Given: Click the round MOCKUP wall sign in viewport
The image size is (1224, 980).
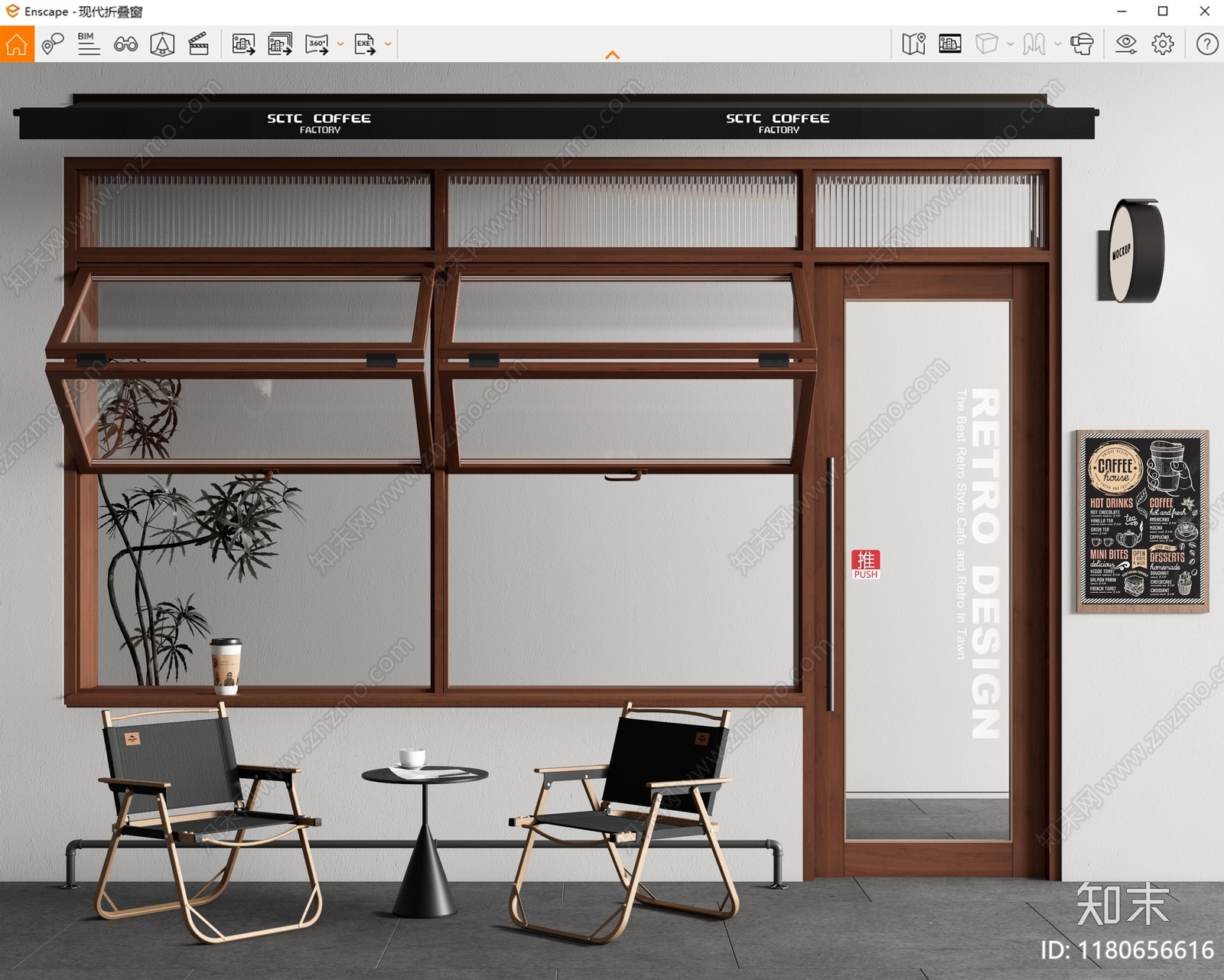Looking at the screenshot, I should pyautogui.click(x=1132, y=251).
